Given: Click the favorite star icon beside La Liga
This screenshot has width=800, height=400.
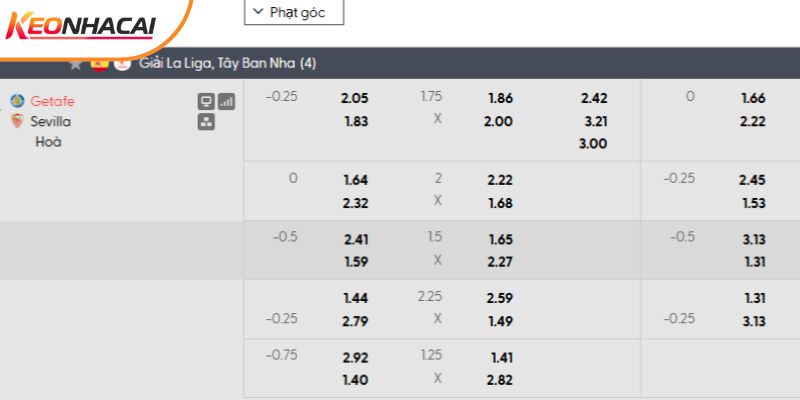Looking at the screenshot, I should pyautogui.click(x=76, y=64).
